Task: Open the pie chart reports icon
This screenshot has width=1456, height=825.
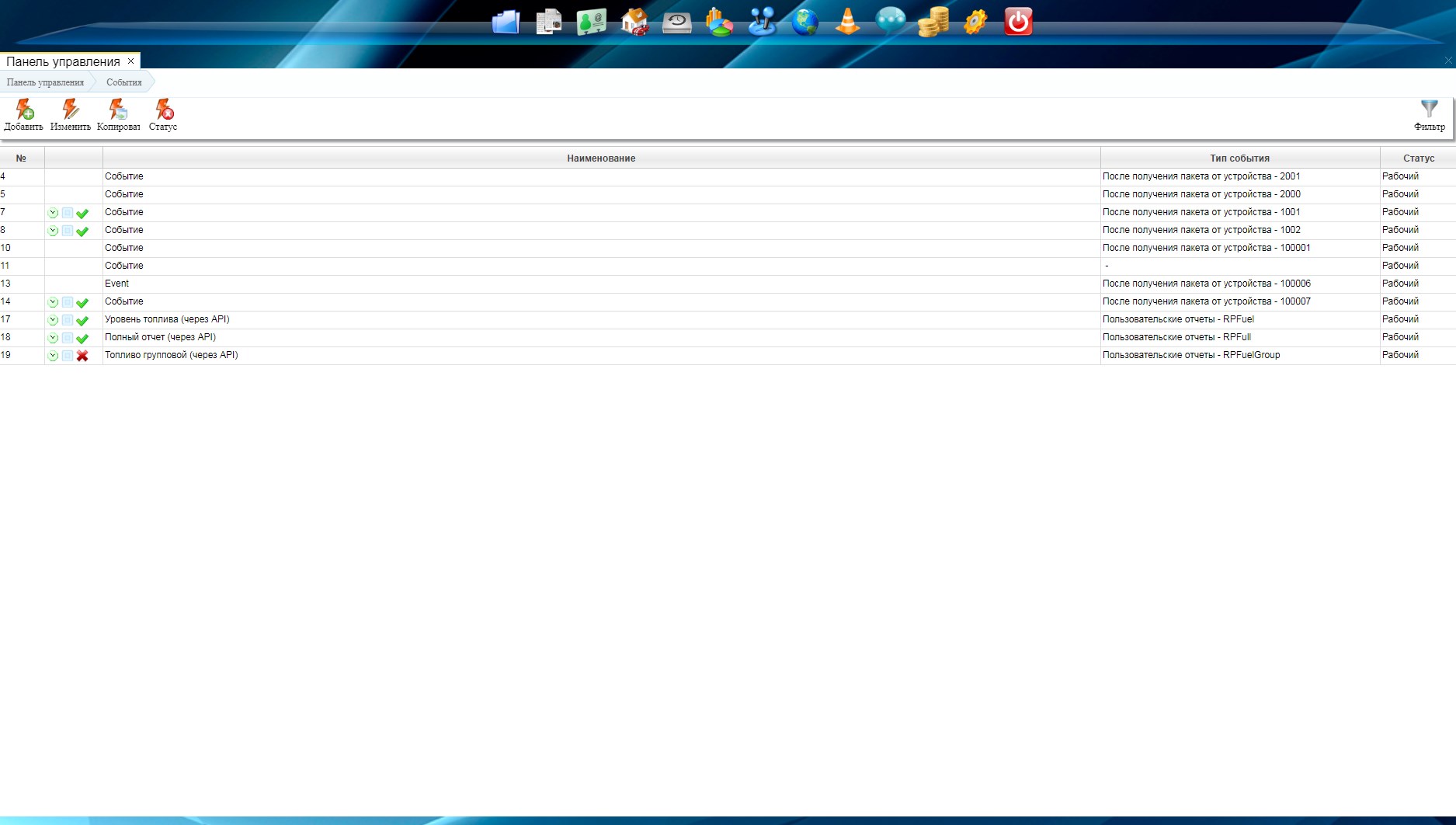Action: point(719,22)
